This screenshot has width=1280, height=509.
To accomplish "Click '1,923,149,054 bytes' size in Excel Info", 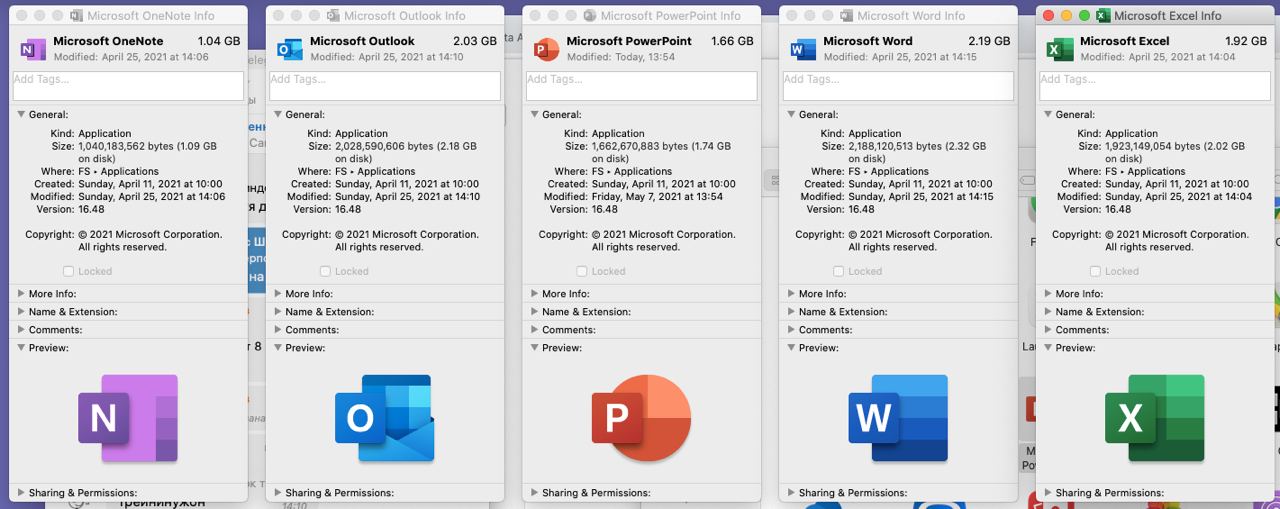I will (1153, 146).
